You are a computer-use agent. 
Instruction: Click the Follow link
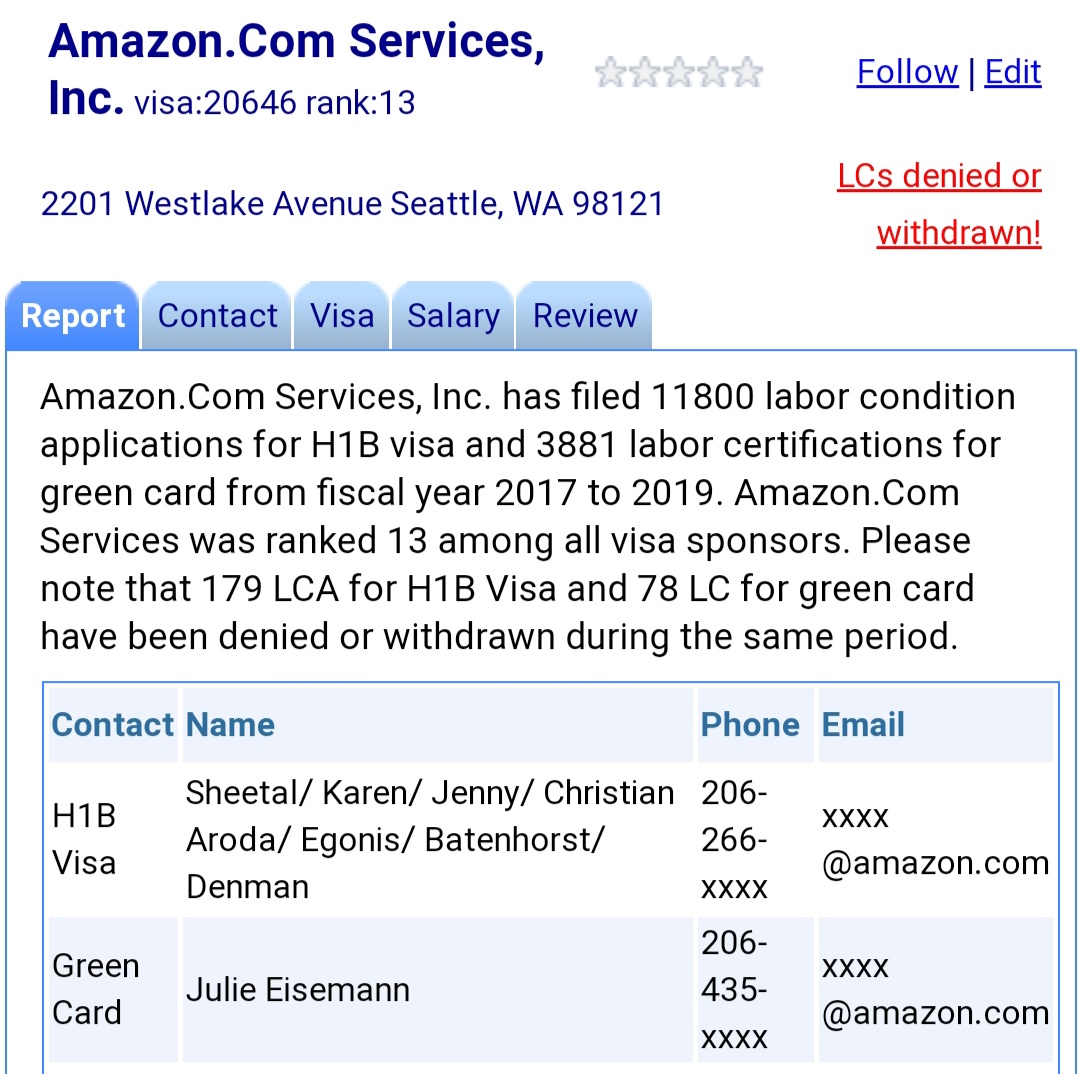coord(907,72)
